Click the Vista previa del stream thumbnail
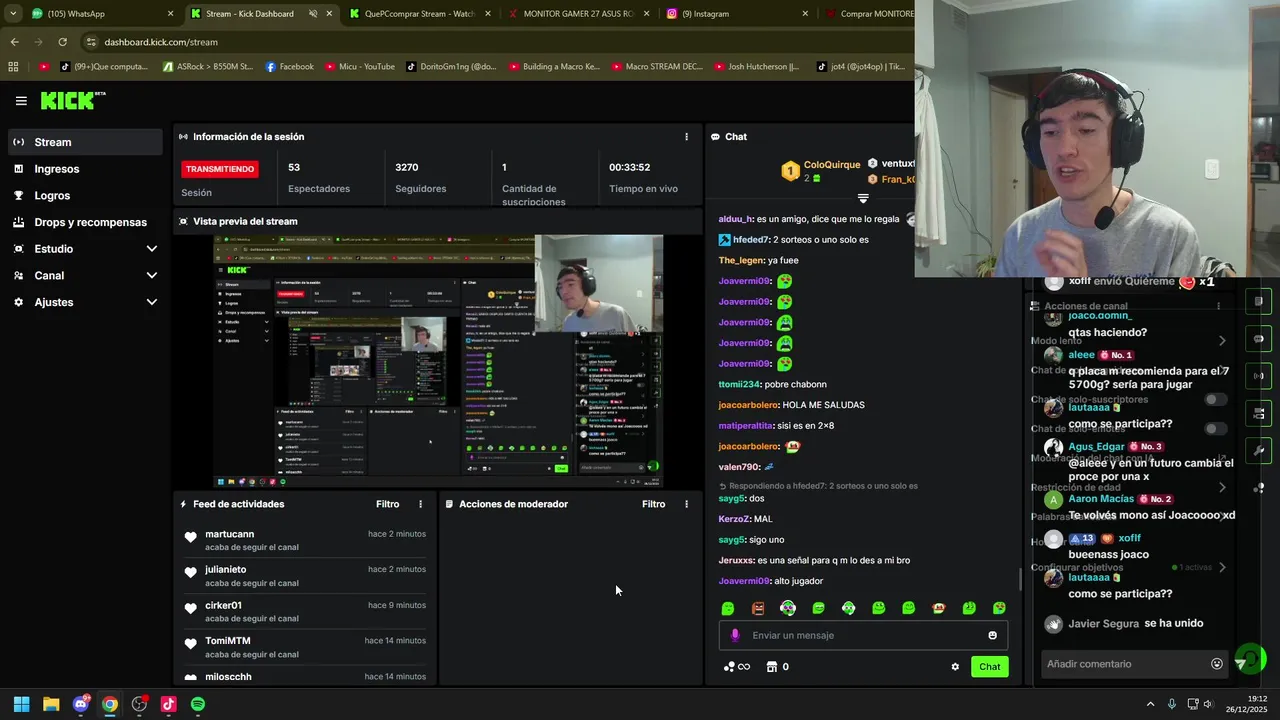This screenshot has height=720, width=1280. click(x=438, y=361)
